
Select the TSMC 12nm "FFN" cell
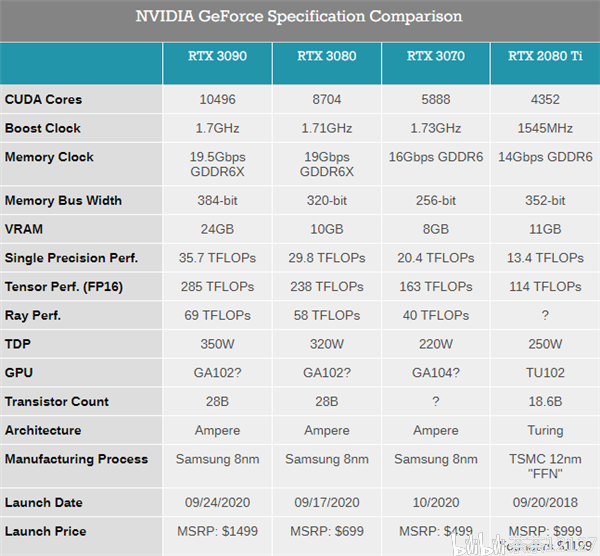545,466
